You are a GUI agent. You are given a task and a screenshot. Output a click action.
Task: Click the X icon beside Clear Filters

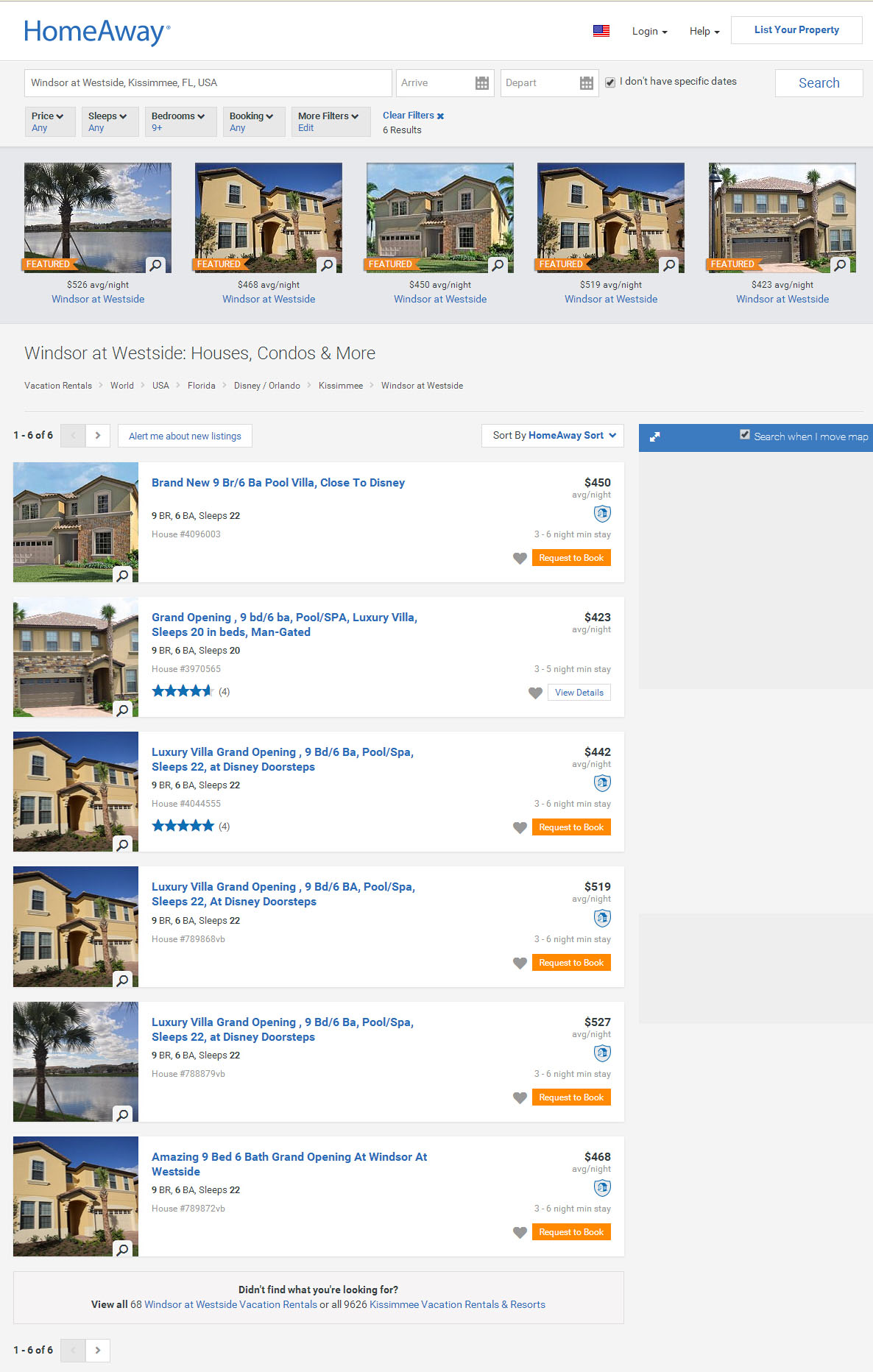440,116
